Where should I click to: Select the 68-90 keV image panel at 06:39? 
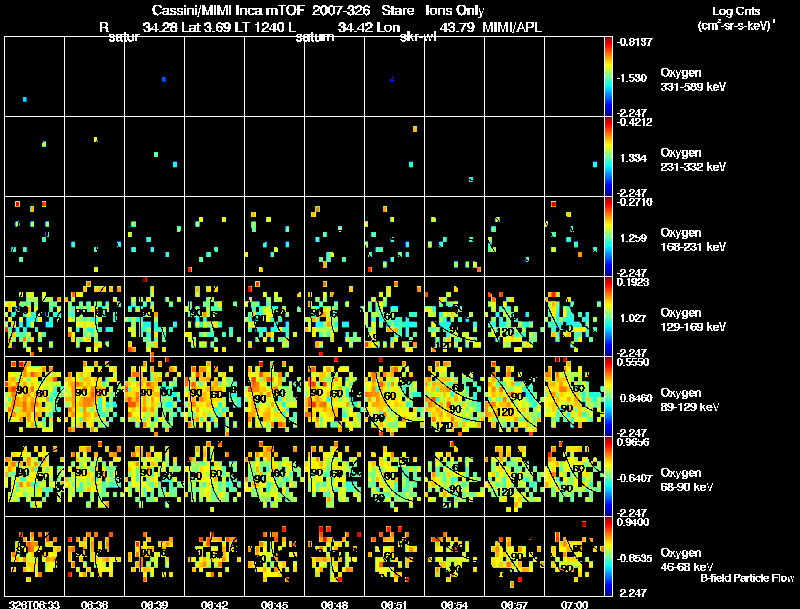[155, 476]
